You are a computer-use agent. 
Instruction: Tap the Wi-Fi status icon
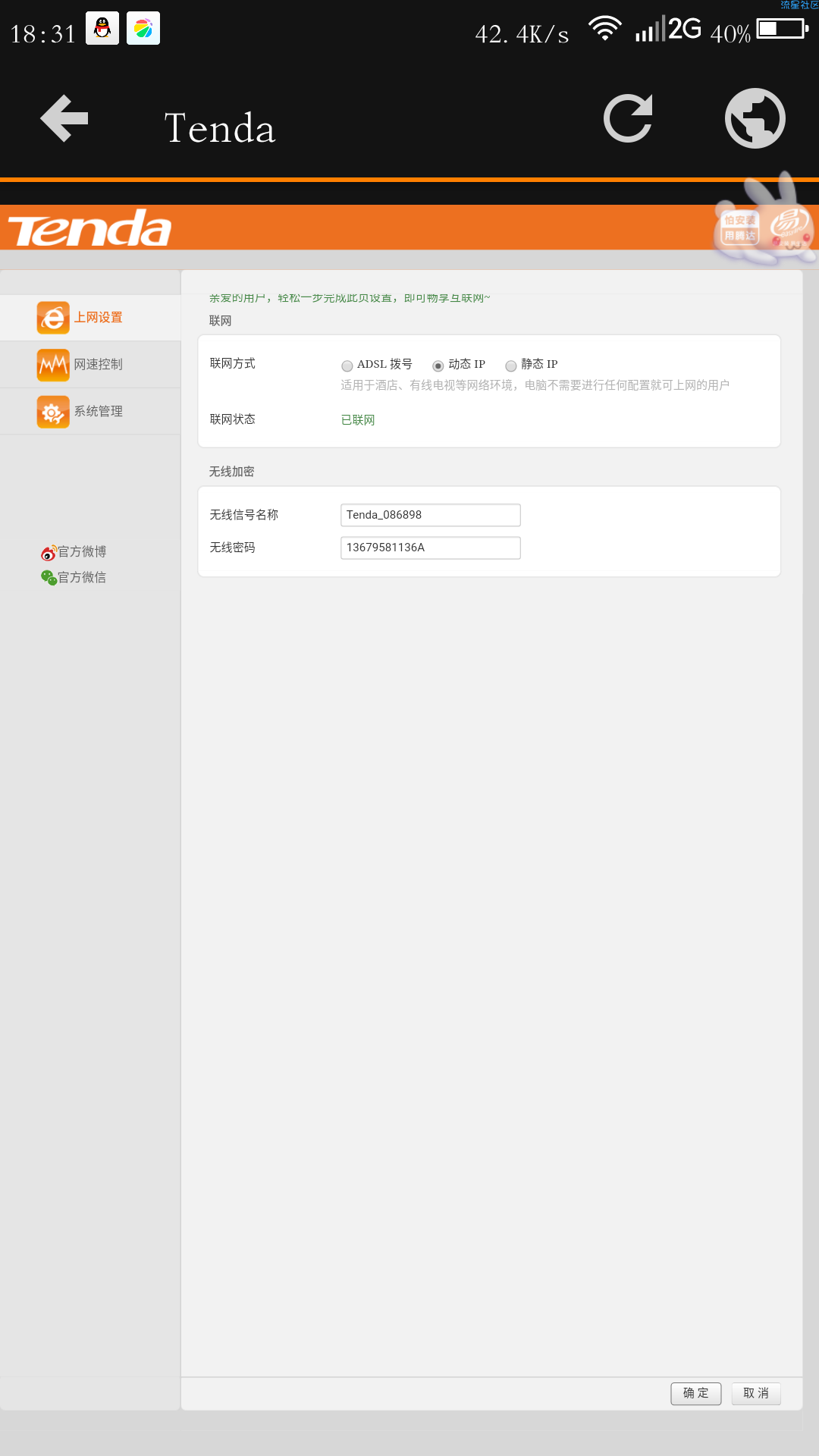tap(605, 29)
